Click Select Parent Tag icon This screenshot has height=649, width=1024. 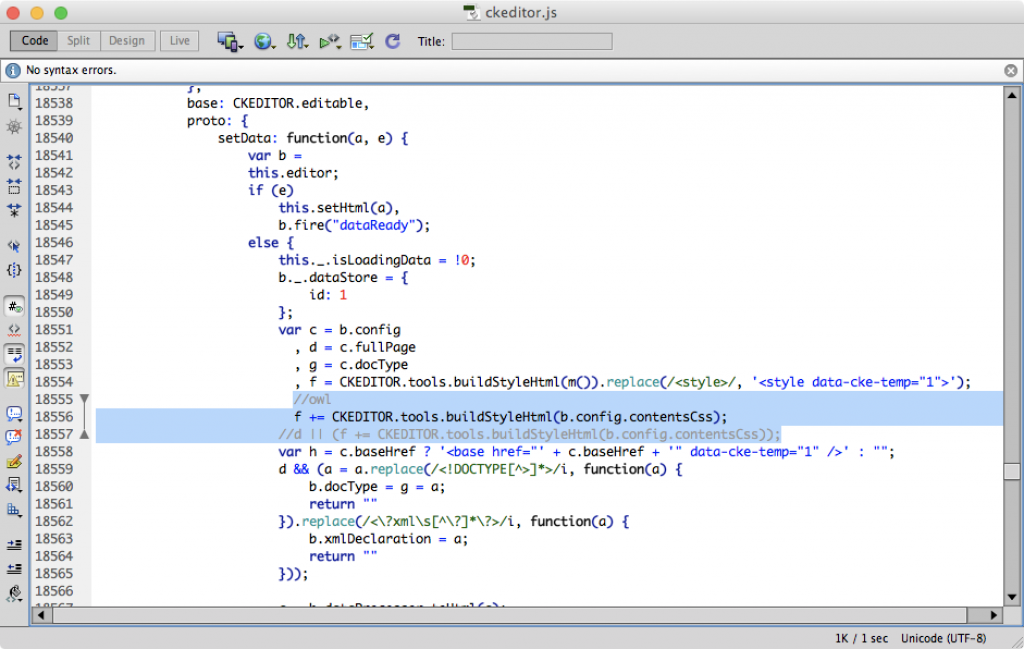point(14,246)
